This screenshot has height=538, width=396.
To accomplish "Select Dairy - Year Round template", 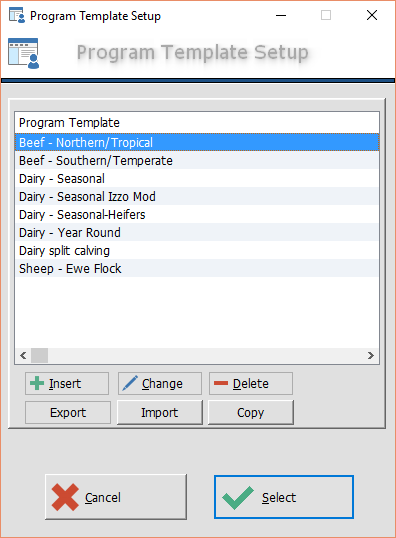I will pos(197,233).
